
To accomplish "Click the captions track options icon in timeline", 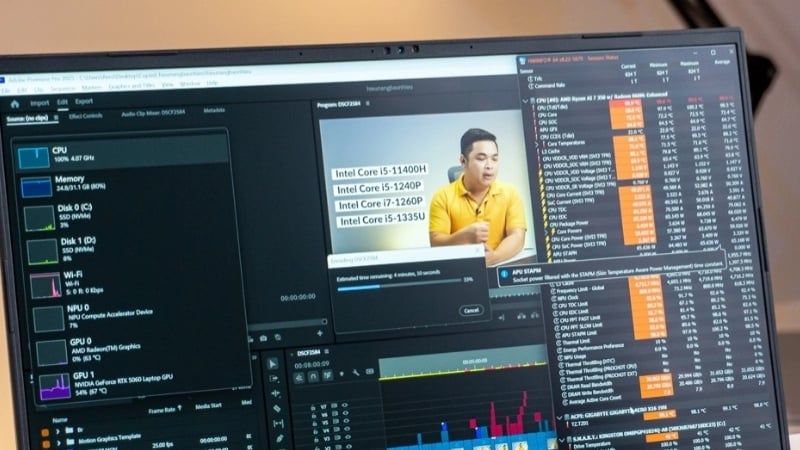I will click(370, 371).
